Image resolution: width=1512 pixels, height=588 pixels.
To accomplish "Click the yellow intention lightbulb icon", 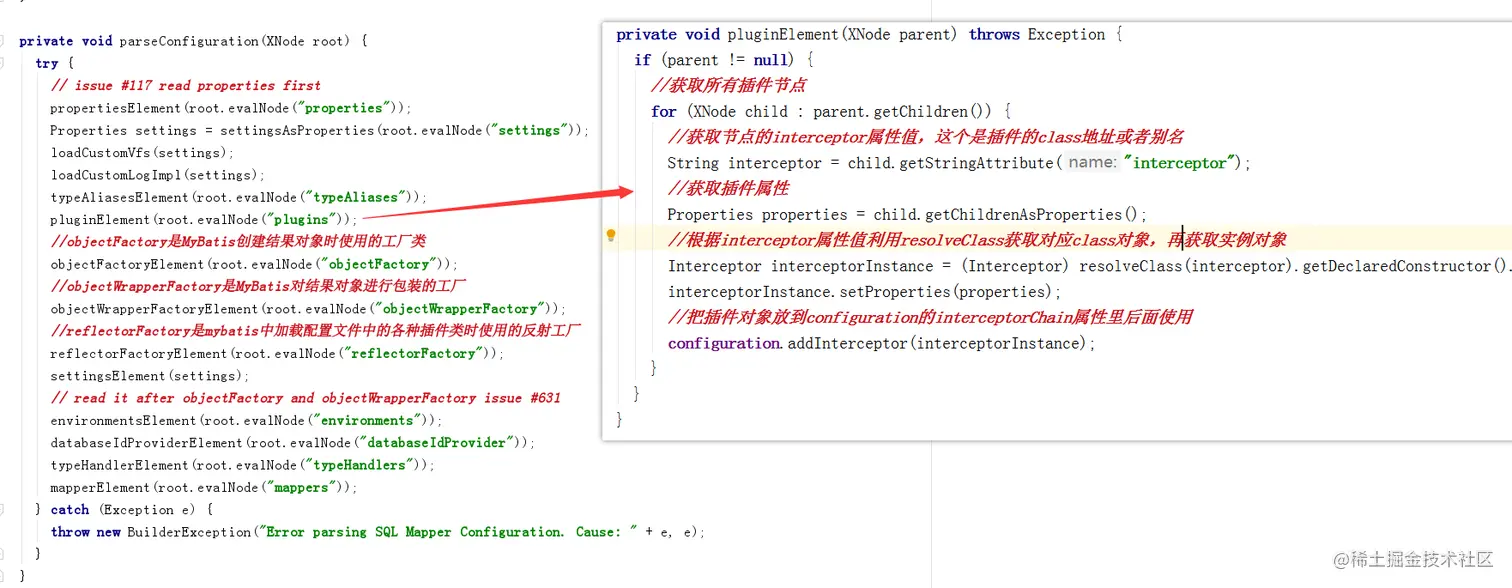I will (611, 236).
